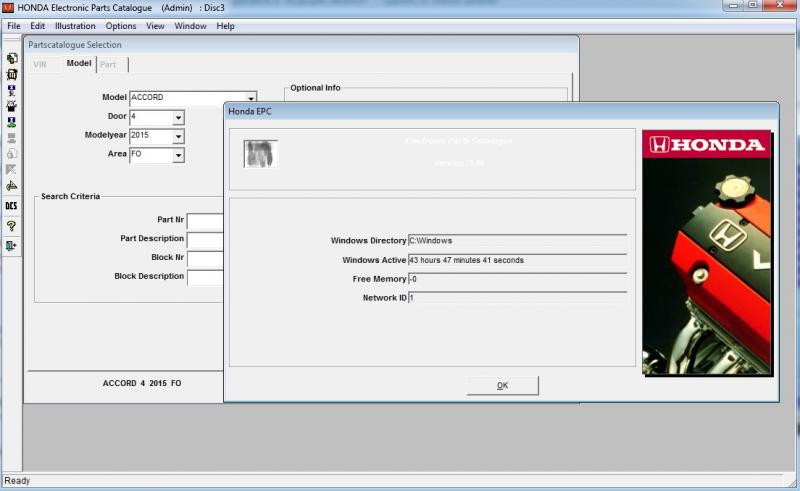The image size is (800, 491).
Task: Click the Block Description input field
Action: coord(206,278)
